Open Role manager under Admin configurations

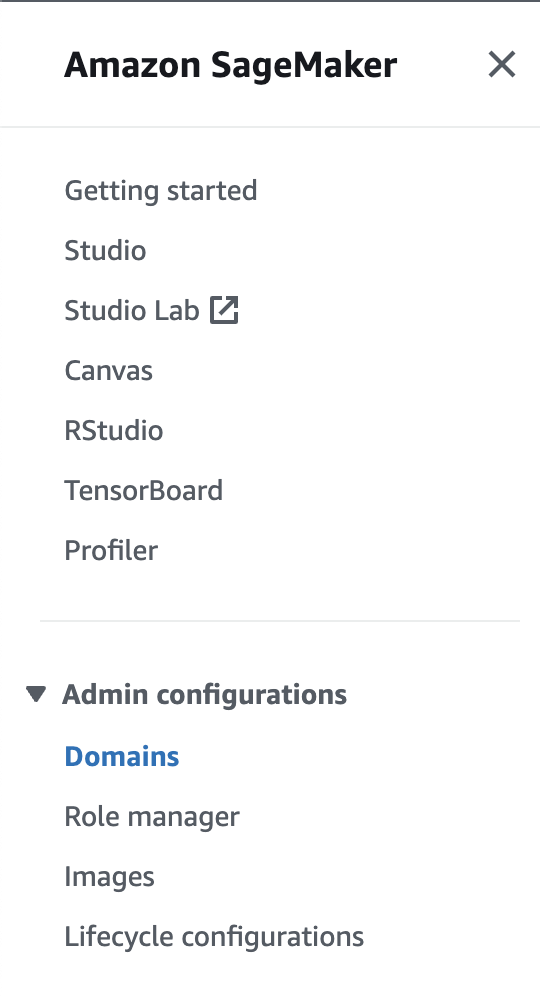152,816
